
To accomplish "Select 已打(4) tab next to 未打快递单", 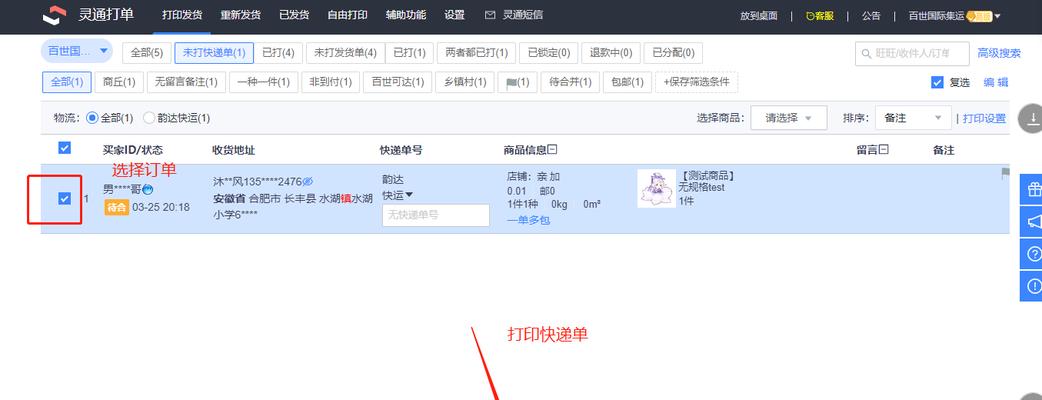I will coord(278,53).
